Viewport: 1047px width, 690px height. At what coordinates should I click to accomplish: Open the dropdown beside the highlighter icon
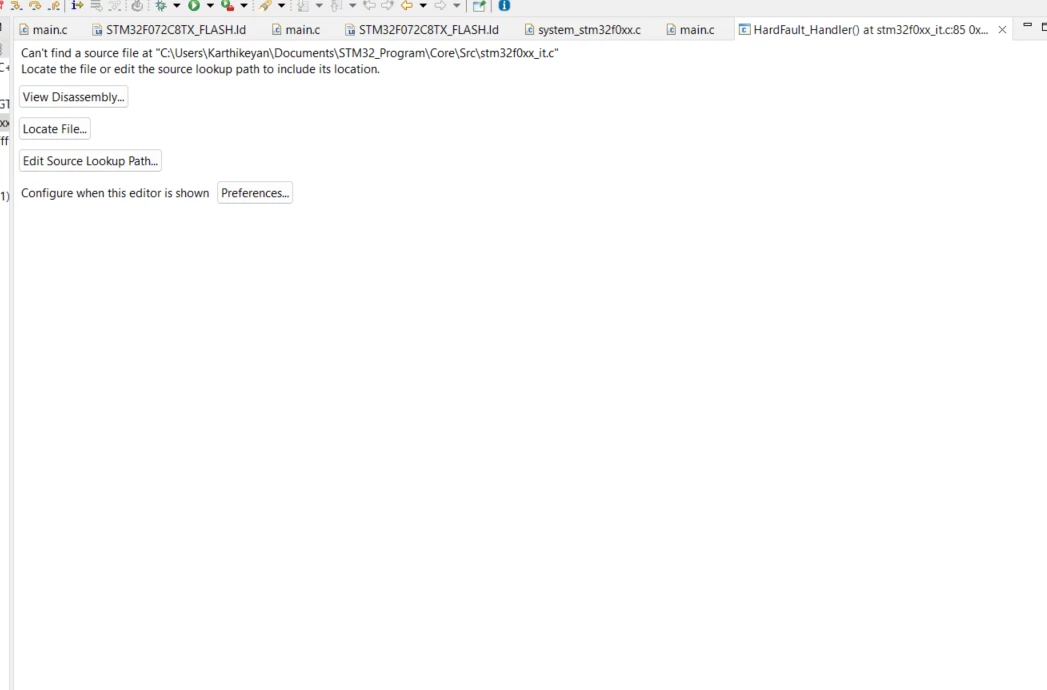tap(282, 5)
